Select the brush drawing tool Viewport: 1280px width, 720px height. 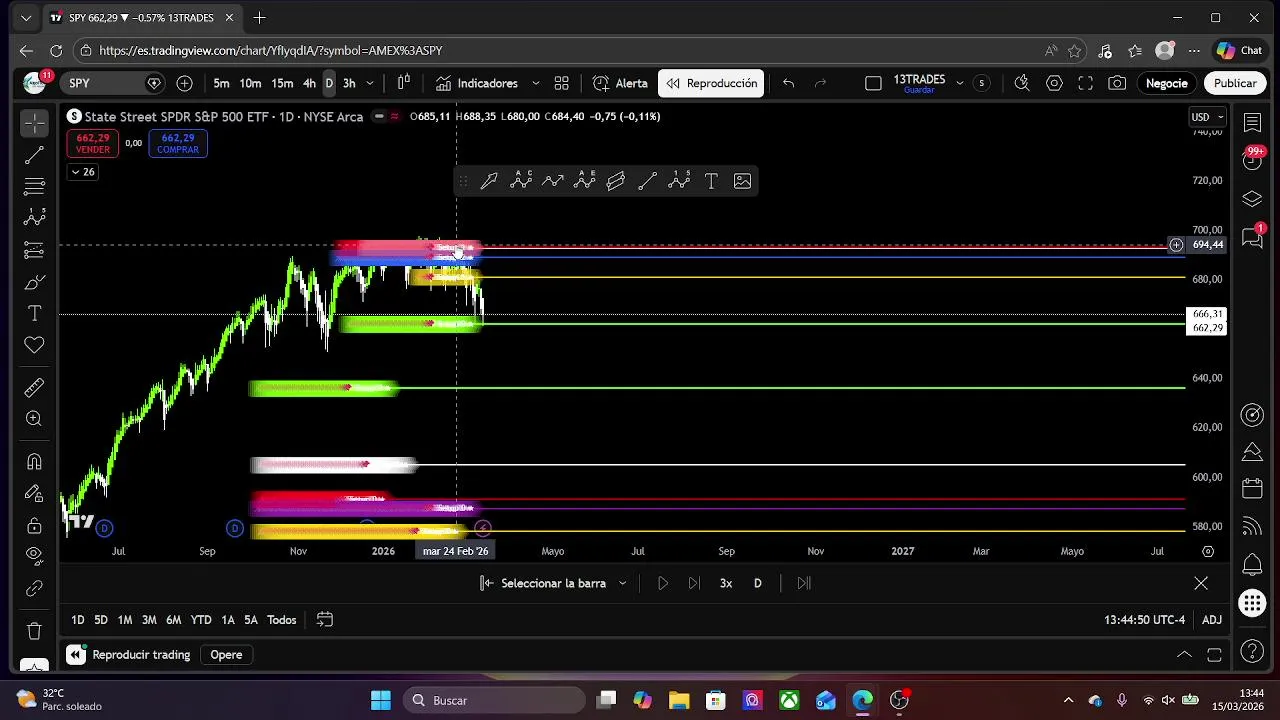(34, 282)
